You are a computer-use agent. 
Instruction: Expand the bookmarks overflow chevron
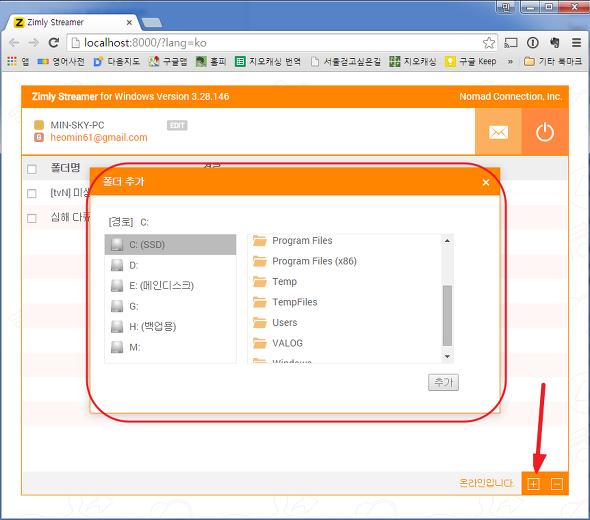pos(510,61)
